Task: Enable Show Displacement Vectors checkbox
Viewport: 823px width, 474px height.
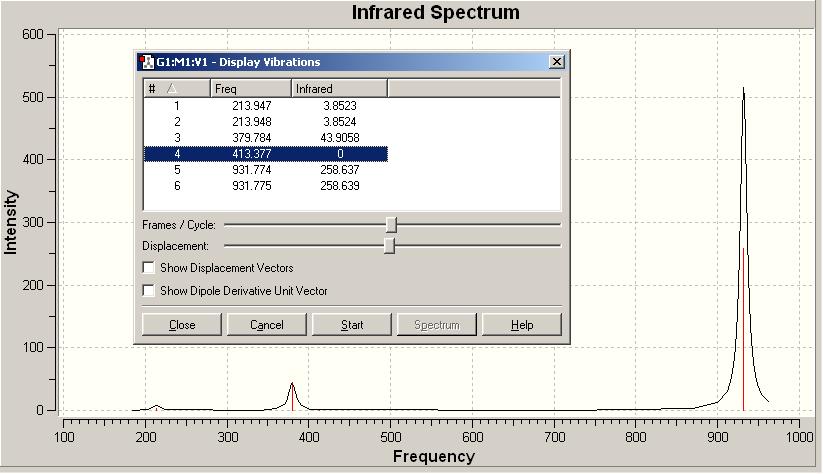Action: (149, 268)
